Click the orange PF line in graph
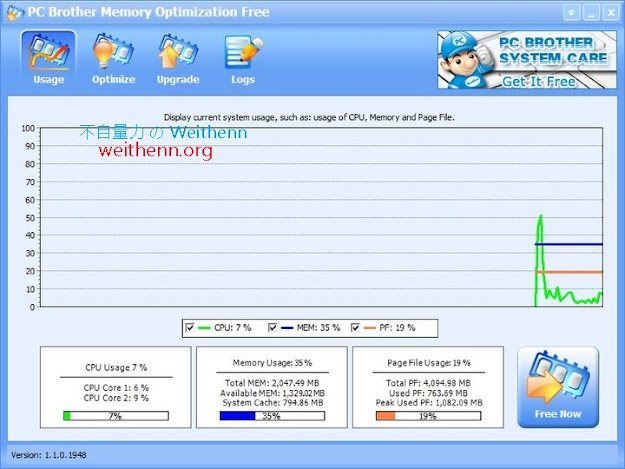 (570, 272)
